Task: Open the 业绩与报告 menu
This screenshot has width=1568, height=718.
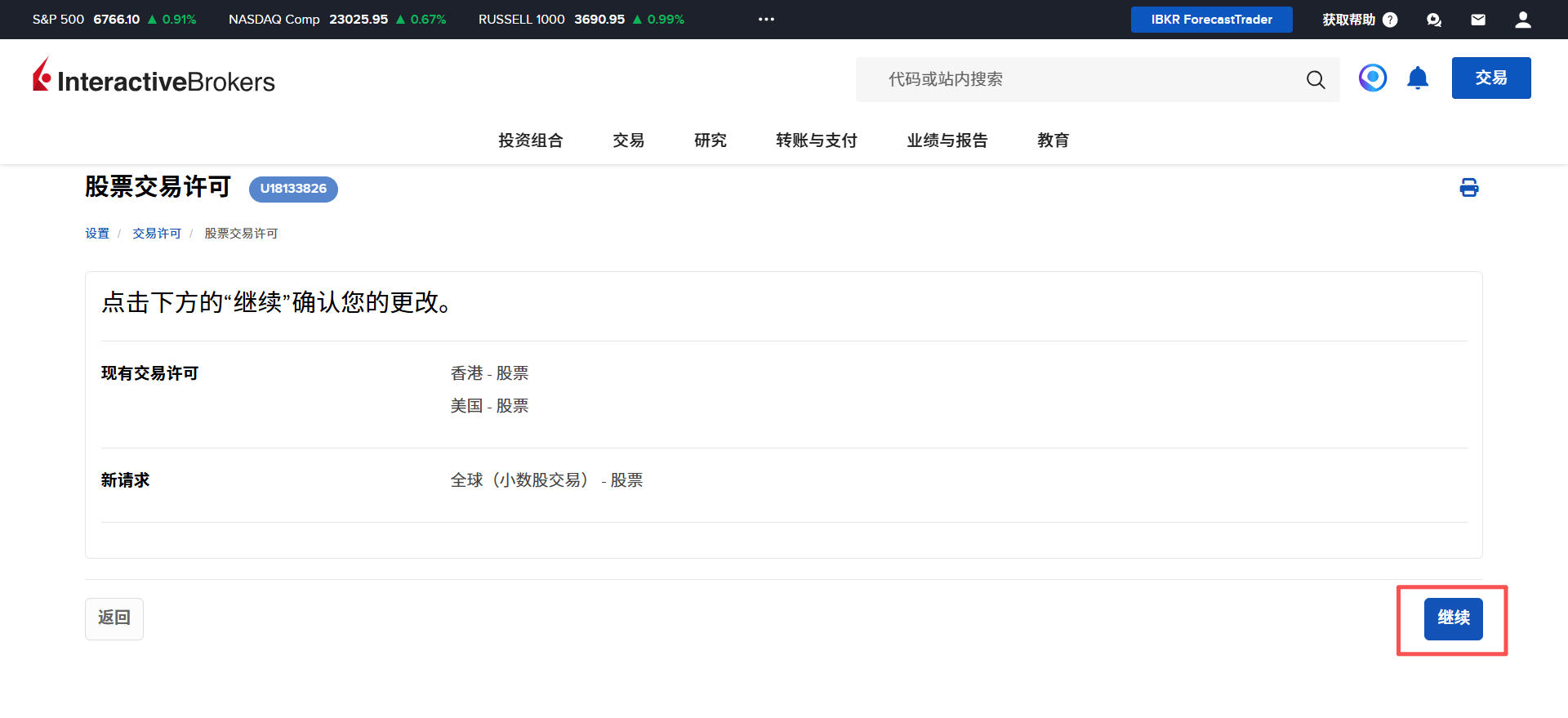Action: 947,140
